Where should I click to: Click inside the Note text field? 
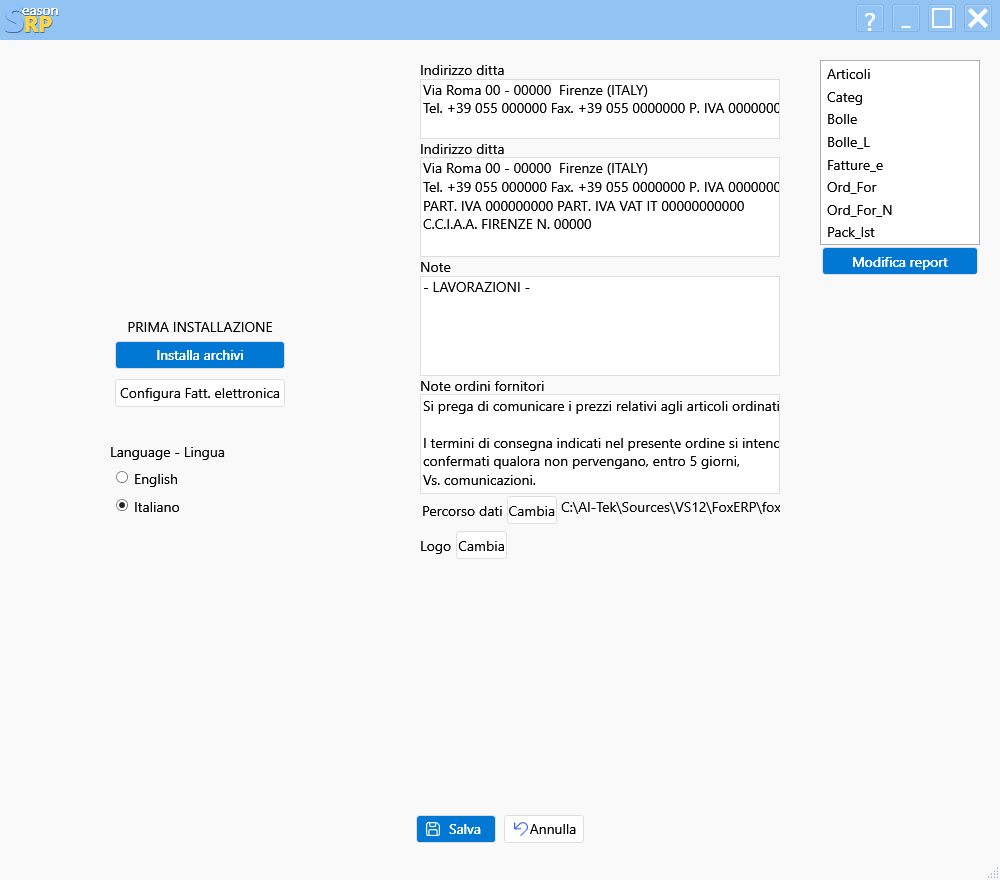(598, 325)
